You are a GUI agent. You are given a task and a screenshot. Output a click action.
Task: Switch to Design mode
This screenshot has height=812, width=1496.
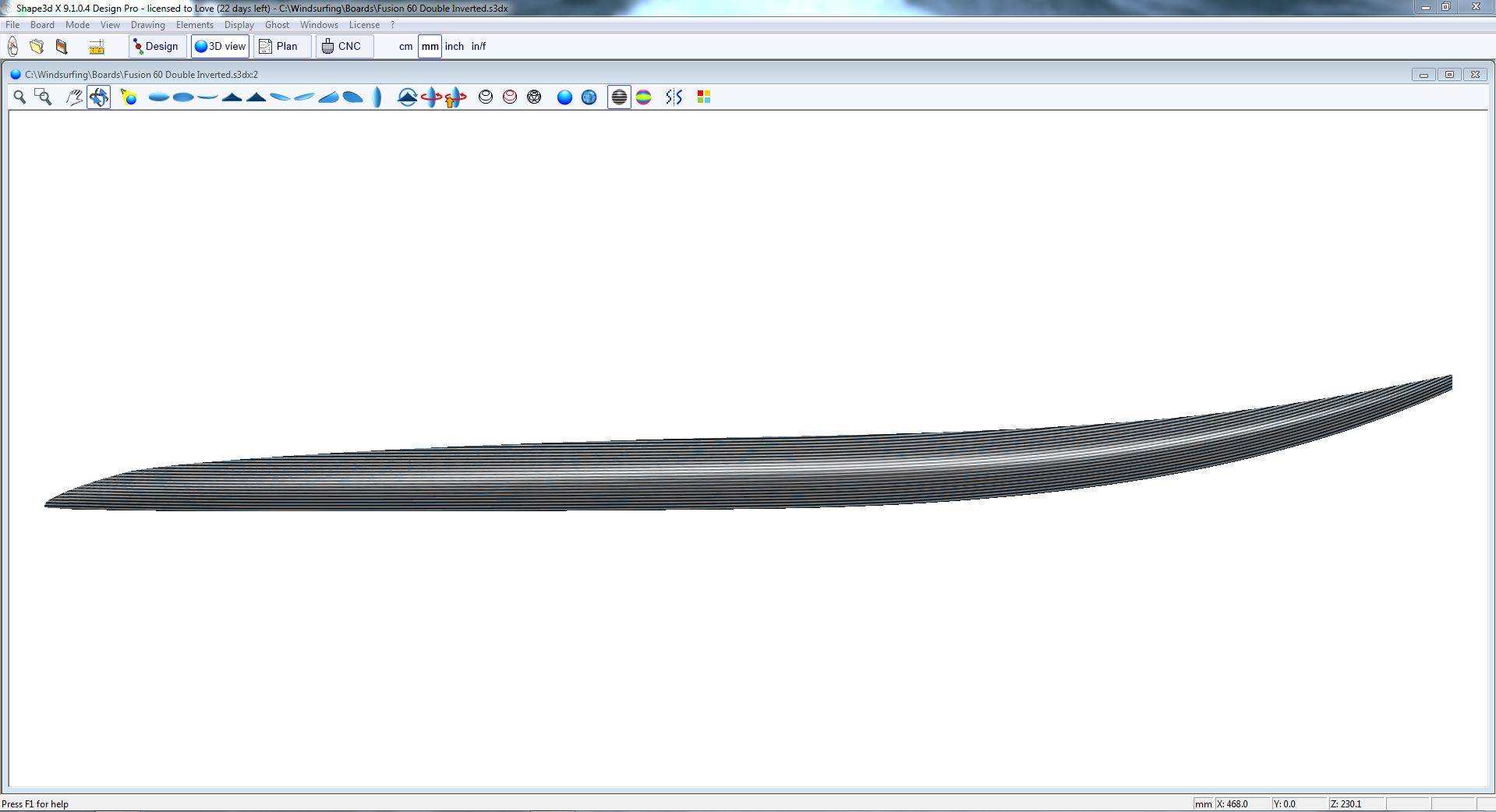click(157, 47)
